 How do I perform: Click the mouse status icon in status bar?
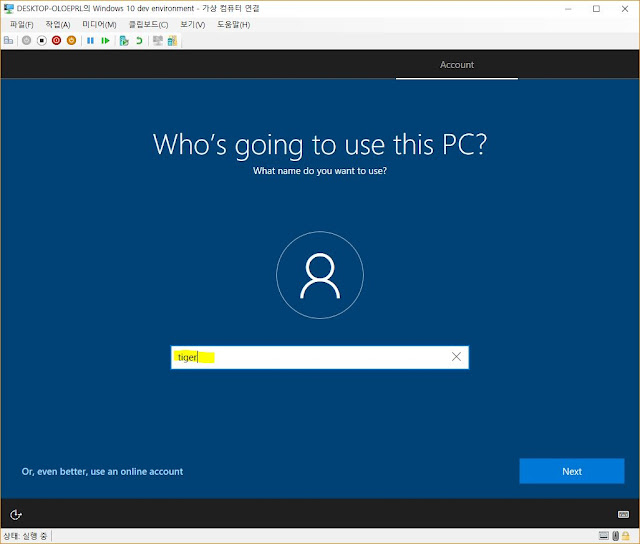click(x=616, y=536)
